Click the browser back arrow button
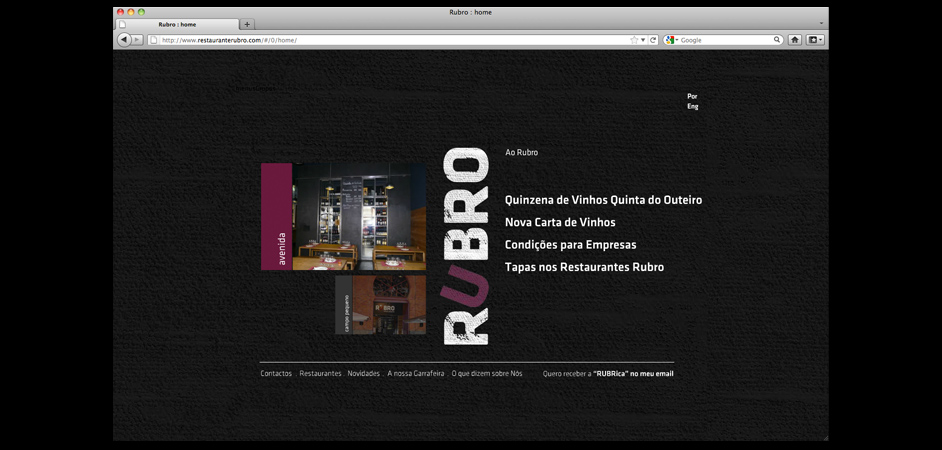 (x=124, y=40)
